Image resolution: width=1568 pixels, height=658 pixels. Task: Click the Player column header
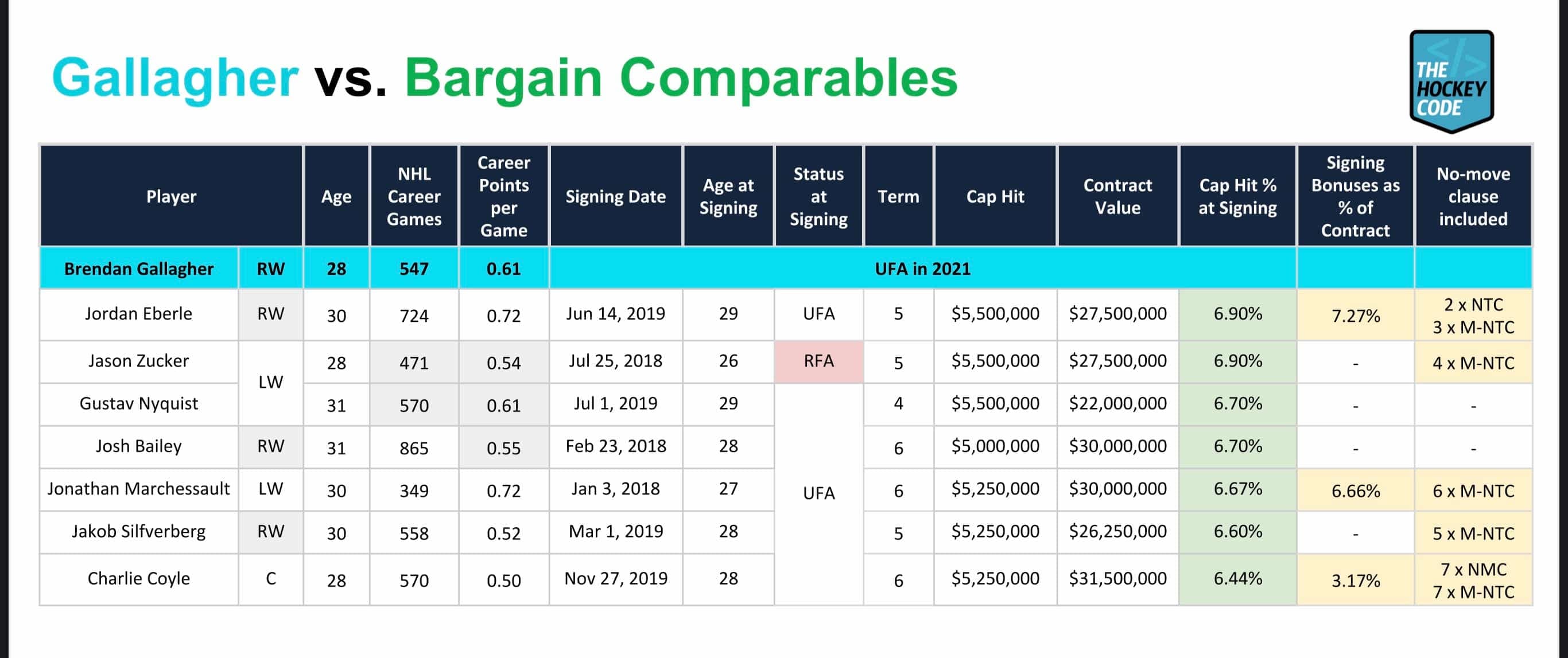coord(171,196)
